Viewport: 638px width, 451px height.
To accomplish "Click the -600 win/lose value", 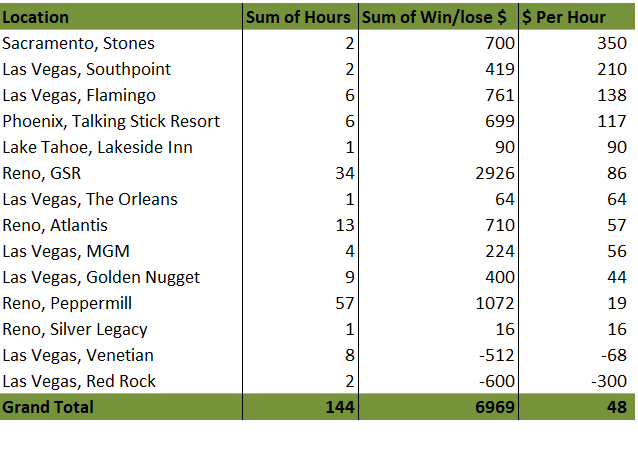I will (x=497, y=381).
